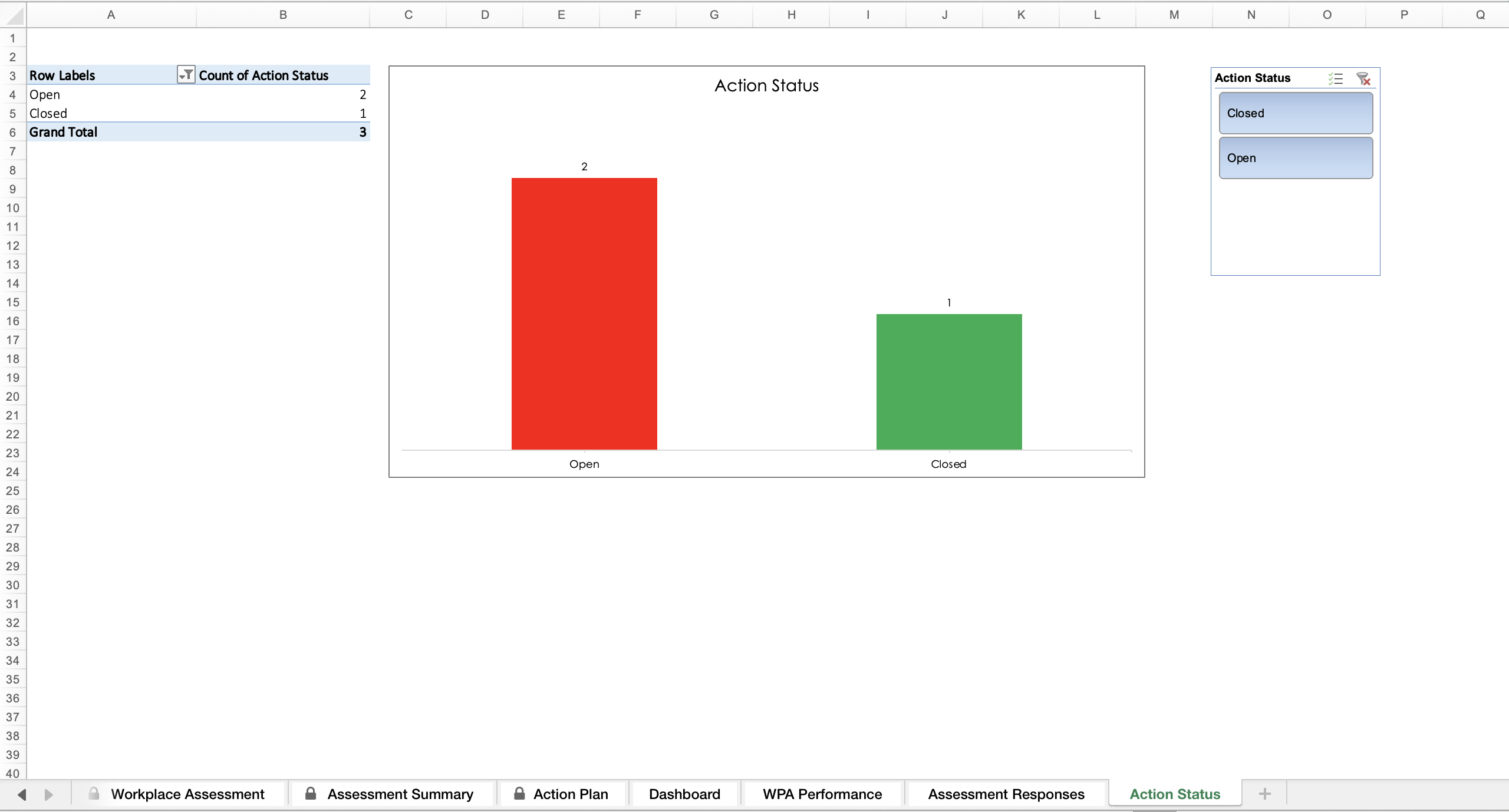
Task: Go to the Dashboard sheet tab
Action: pos(684,794)
